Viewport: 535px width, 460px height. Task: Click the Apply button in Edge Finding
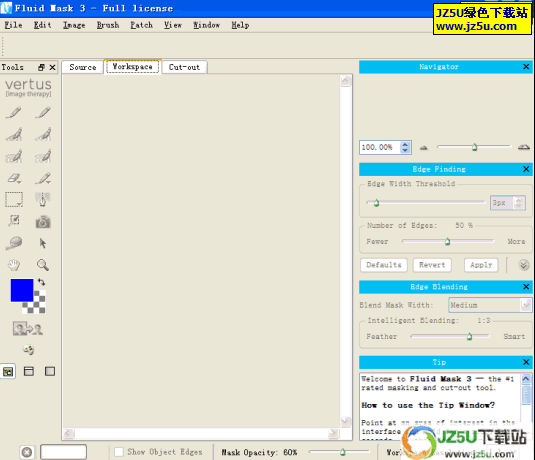[481, 265]
